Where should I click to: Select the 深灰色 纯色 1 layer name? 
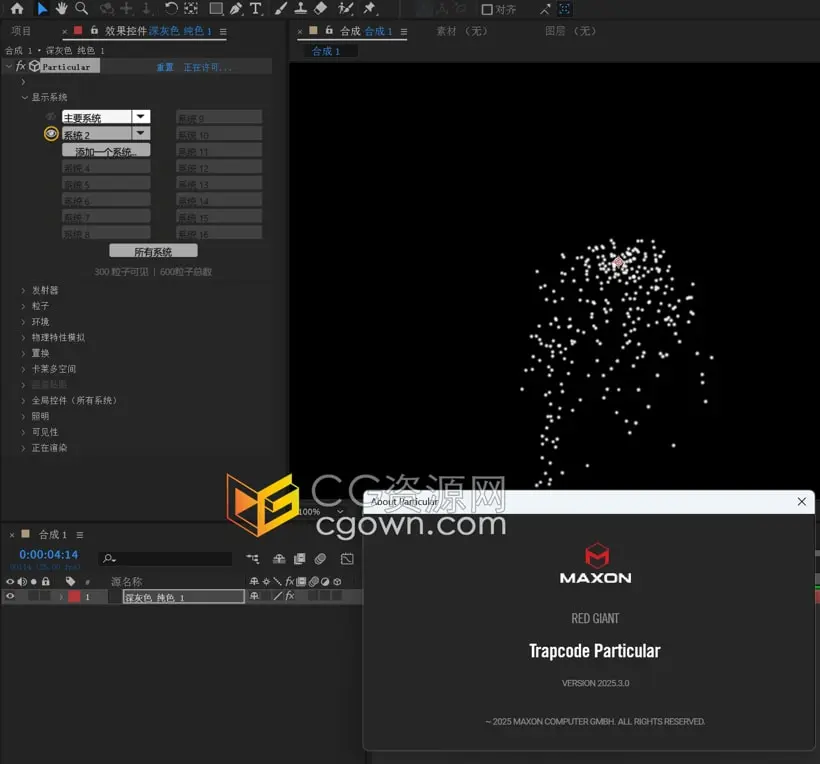(x=184, y=597)
